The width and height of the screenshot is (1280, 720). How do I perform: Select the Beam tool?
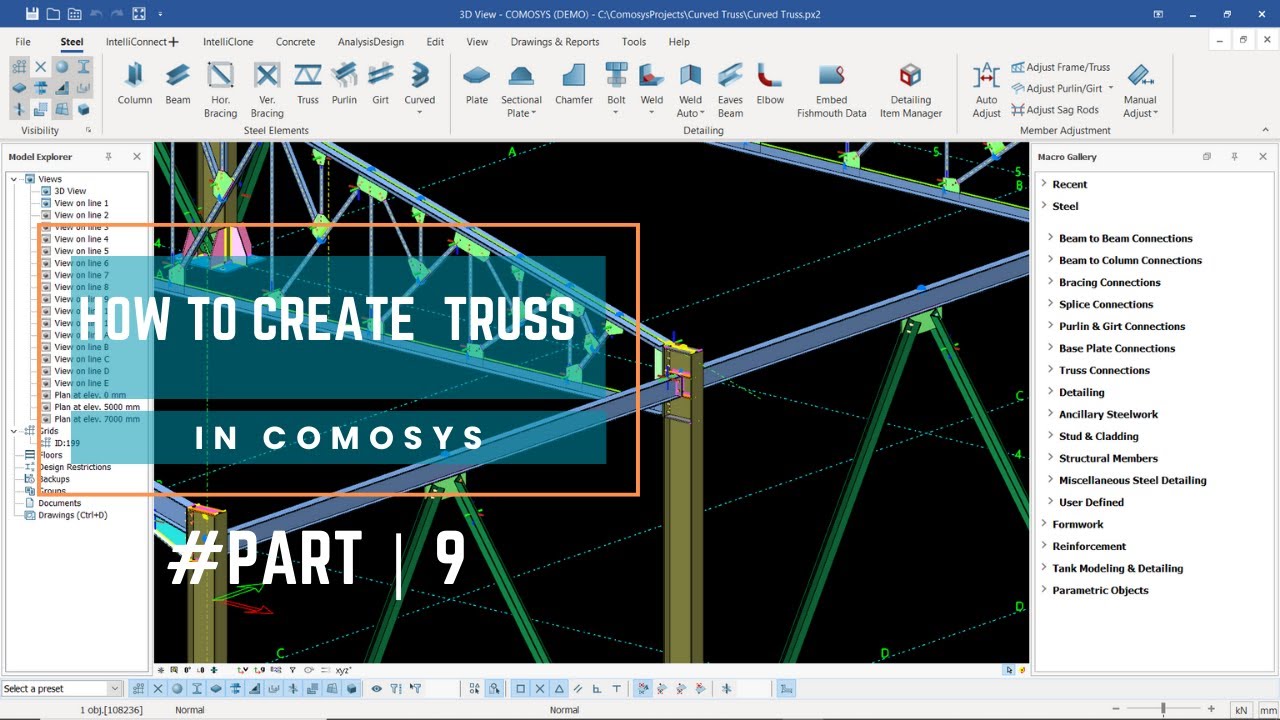tap(178, 83)
